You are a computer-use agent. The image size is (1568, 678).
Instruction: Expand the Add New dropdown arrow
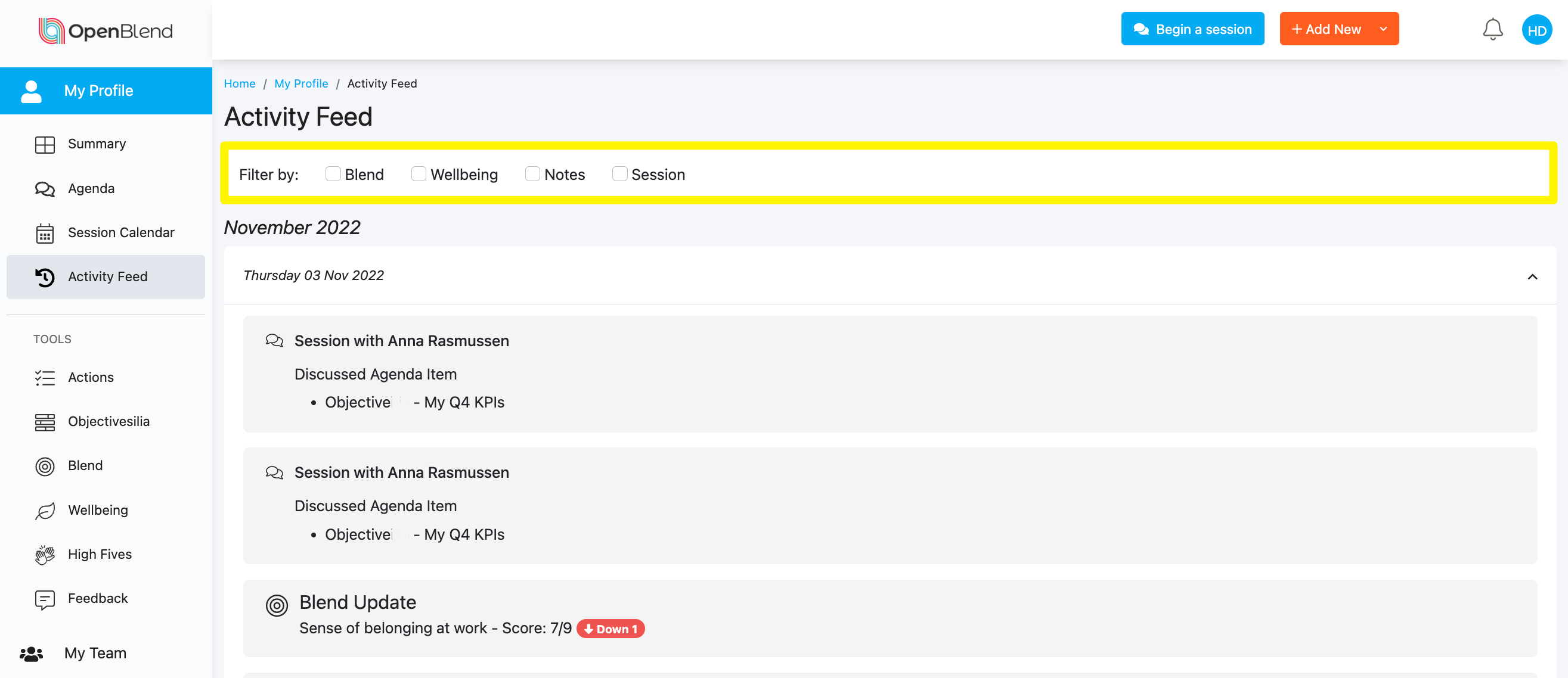1383,29
